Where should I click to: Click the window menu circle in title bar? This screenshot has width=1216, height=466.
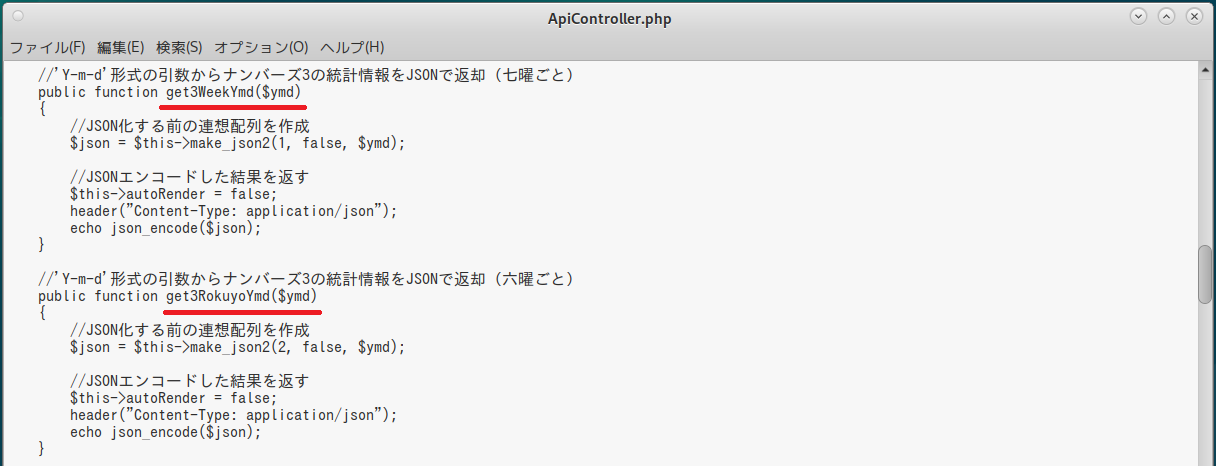click(19, 17)
